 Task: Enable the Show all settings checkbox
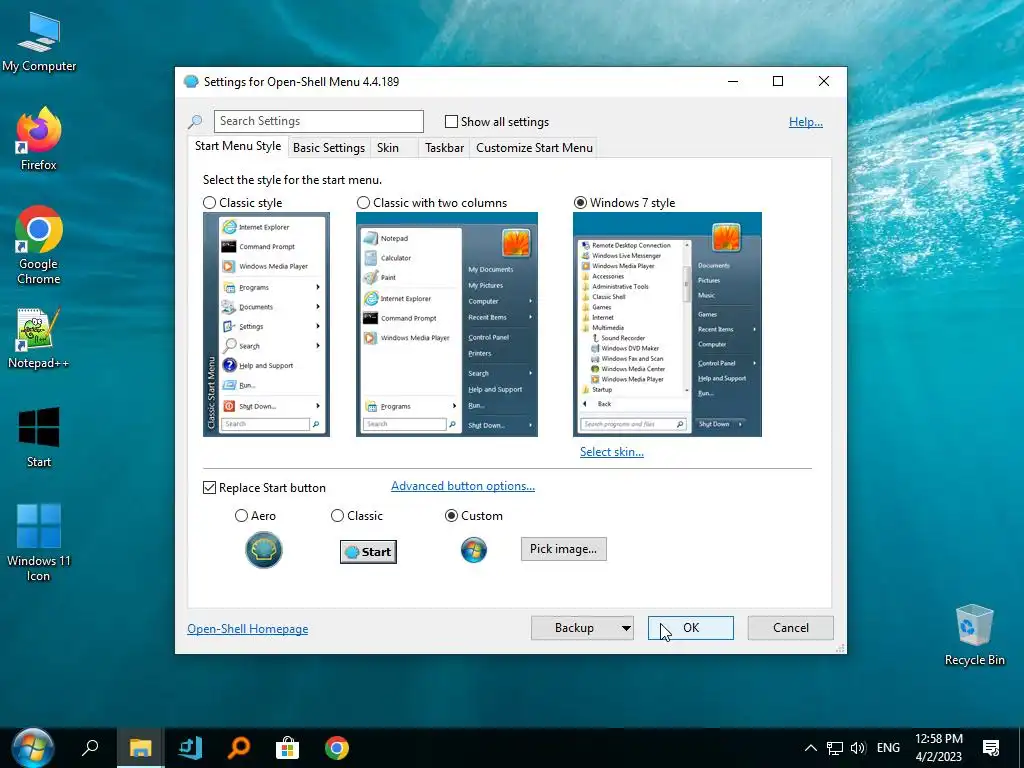point(451,121)
